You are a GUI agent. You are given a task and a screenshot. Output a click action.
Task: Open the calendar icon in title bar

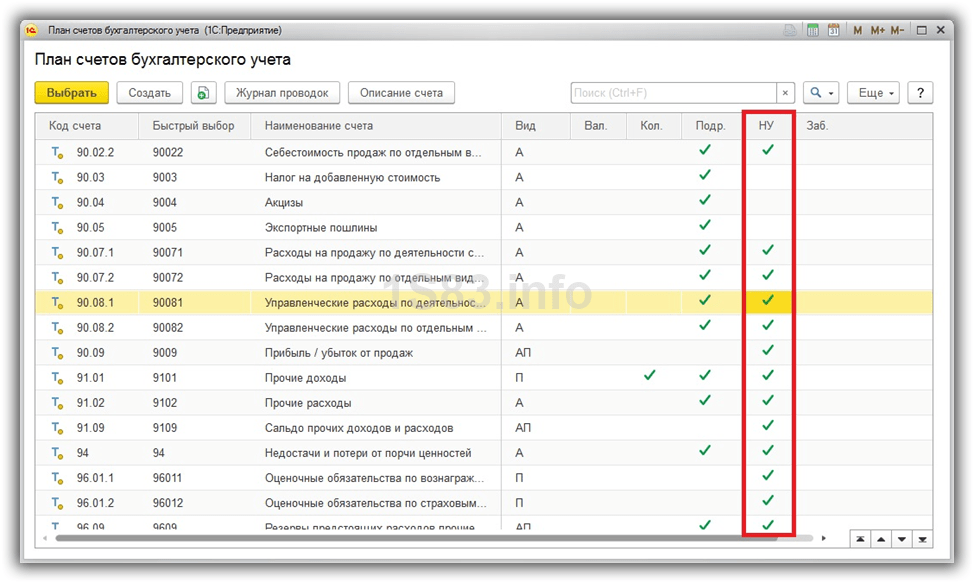(832, 30)
